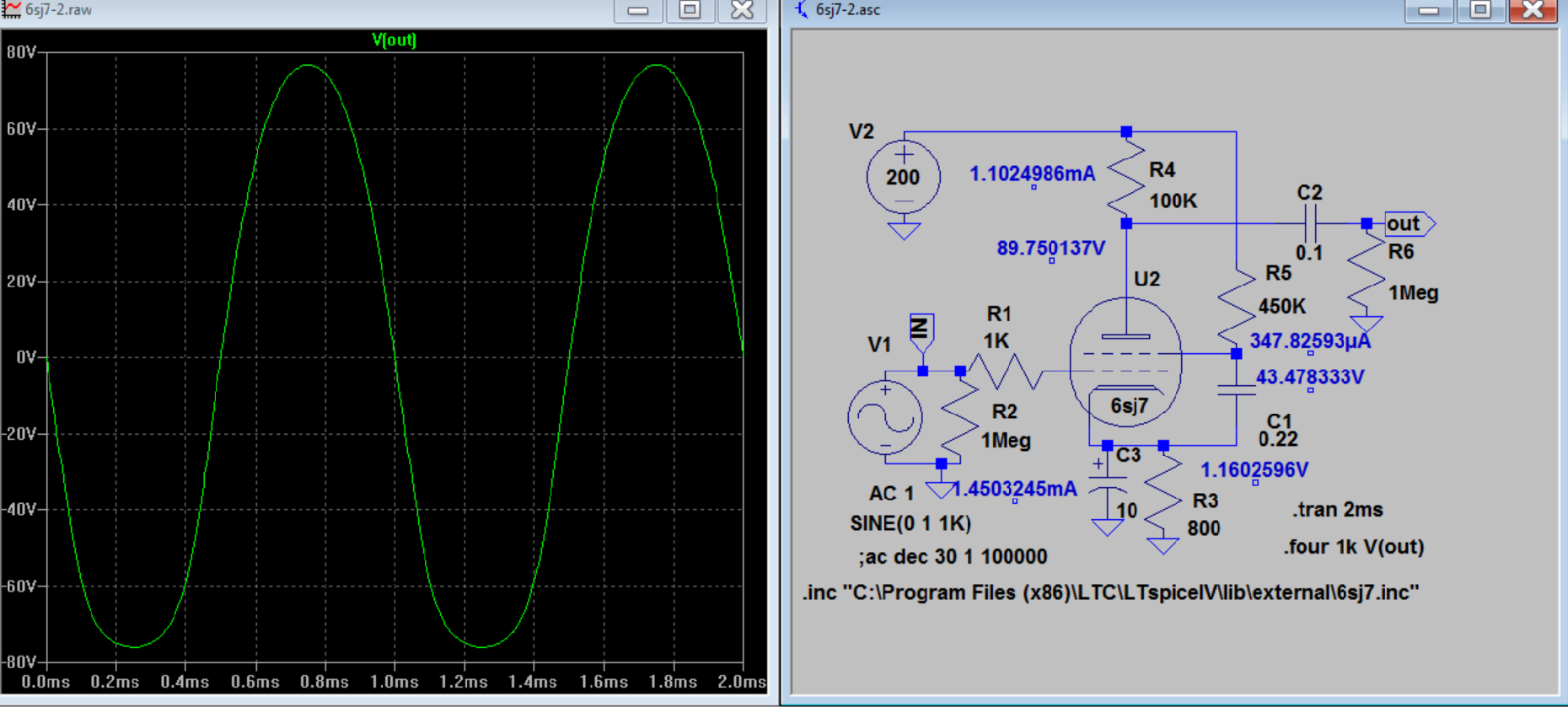Close the 6sj7-2.asc schematic window
Viewport: 1568px width, 707px height.
(x=1533, y=10)
